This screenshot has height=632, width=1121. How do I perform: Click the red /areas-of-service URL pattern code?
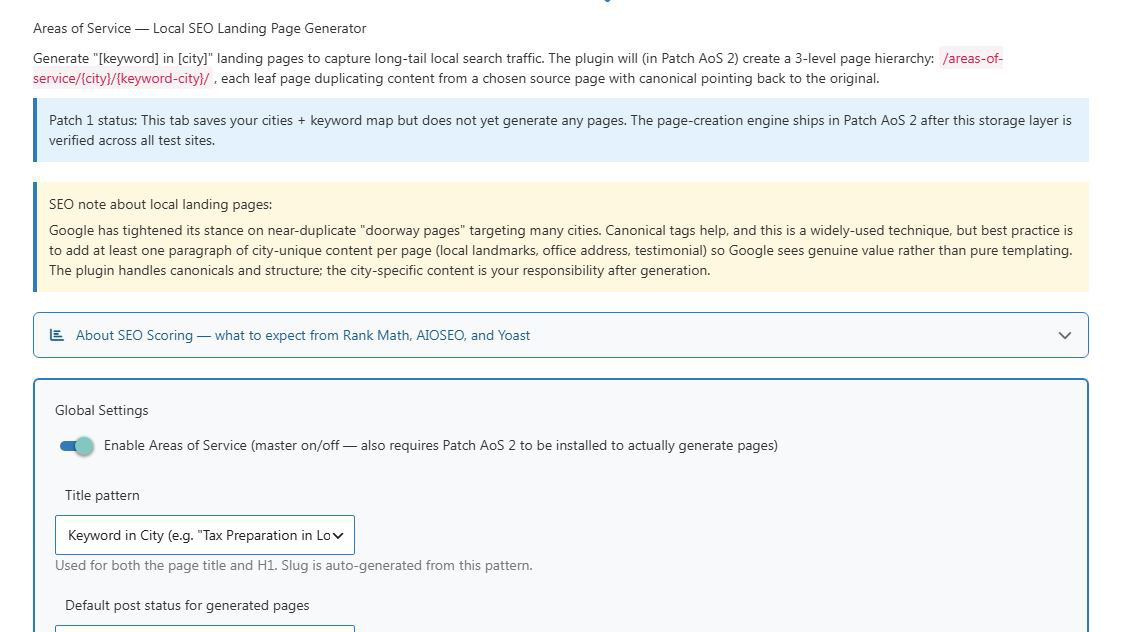(x=518, y=69)
